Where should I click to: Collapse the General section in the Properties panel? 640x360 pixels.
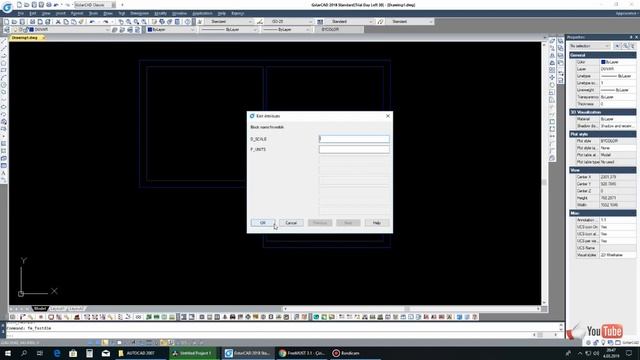[602, 55]
